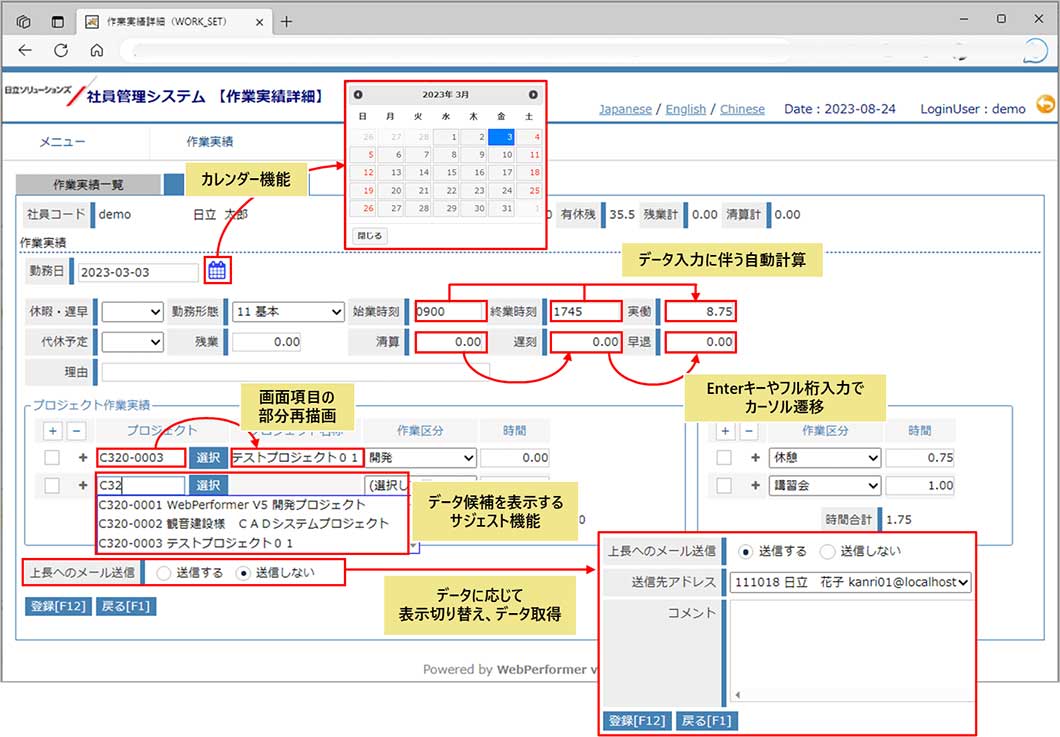1060x737 pixels.
Task: Switch to the 作業実績一覧 tab
Action: (87, 185)
